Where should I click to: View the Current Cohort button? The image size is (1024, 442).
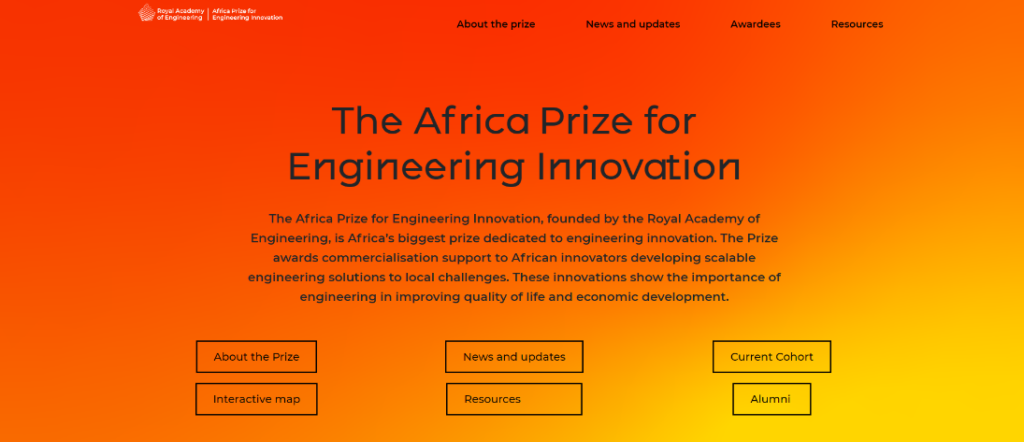(772, 357)
